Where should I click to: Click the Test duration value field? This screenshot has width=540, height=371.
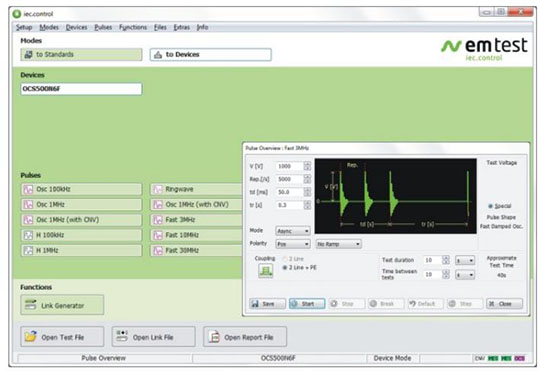coord(433,260)
